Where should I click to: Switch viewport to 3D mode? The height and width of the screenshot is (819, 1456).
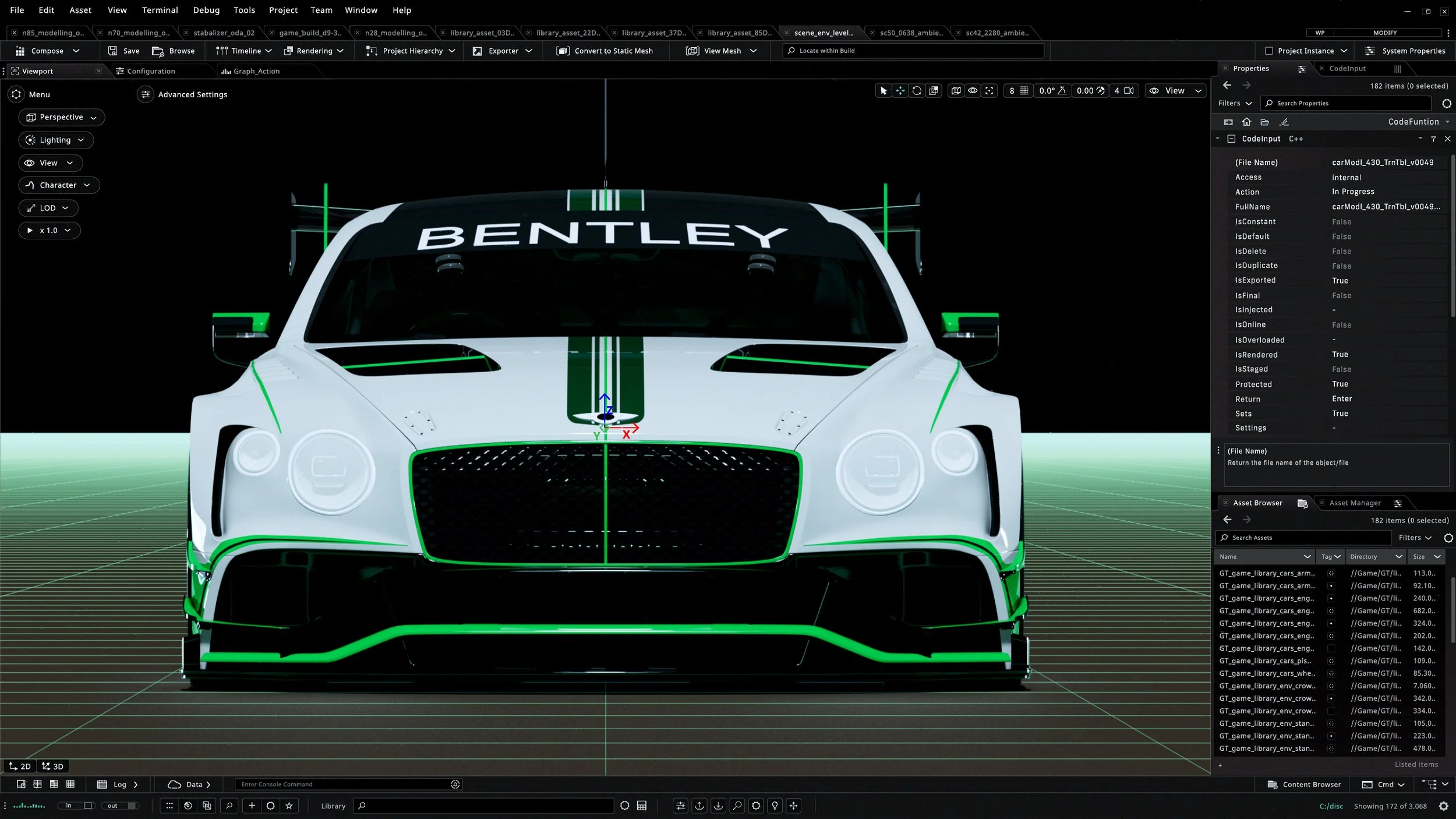point(52,766)
